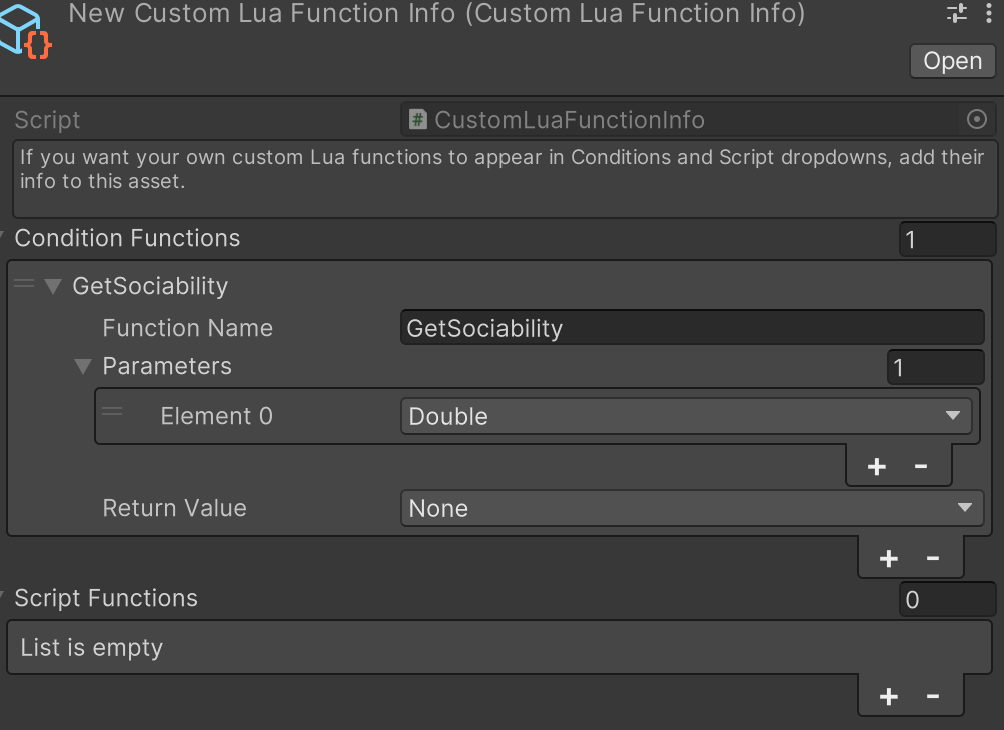Screen dimensions: 1004x730
Task: Collapse the GetSociability element foldout
Action: click(53, 286)
